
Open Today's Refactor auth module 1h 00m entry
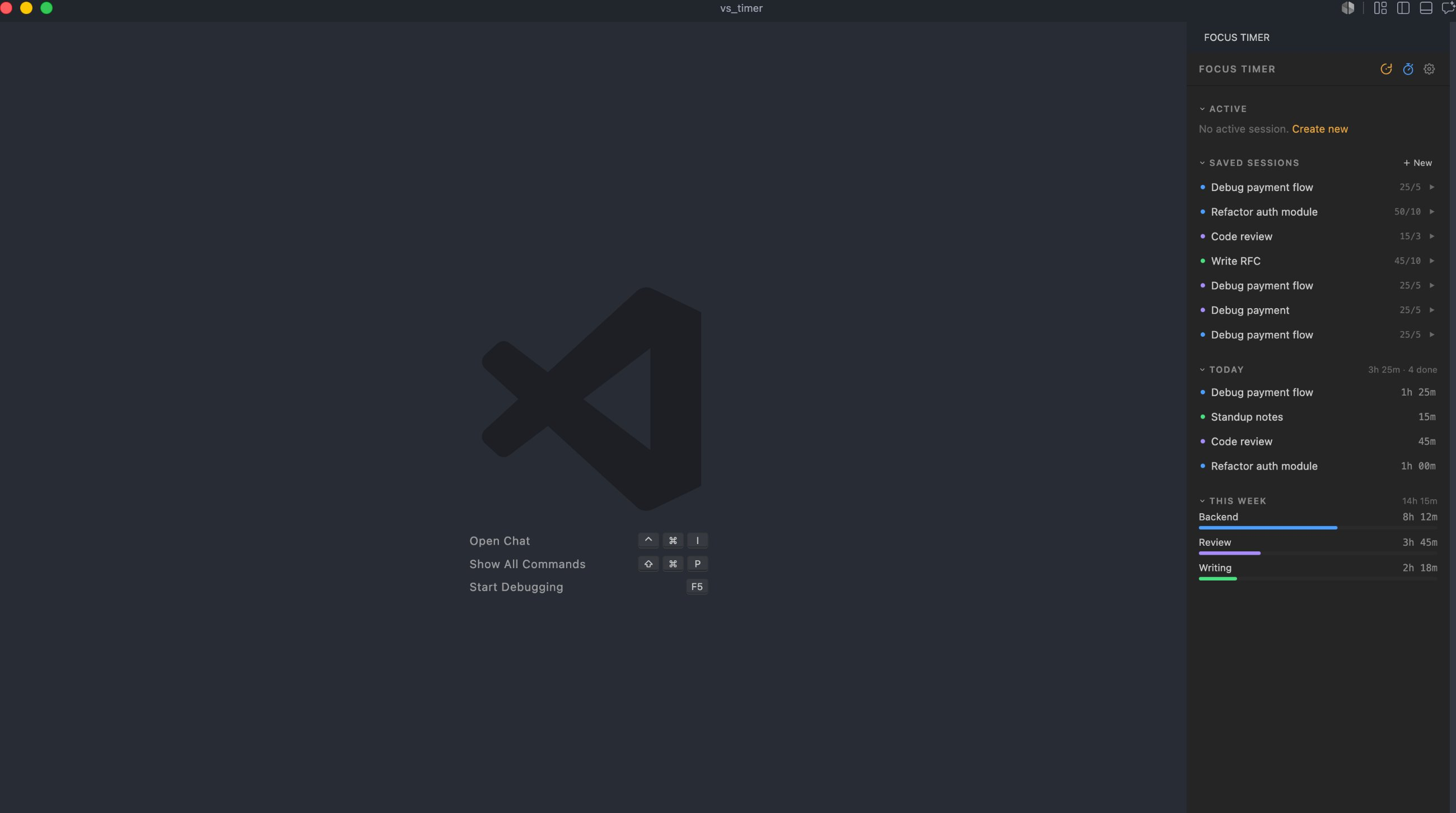coord(1318,466)
